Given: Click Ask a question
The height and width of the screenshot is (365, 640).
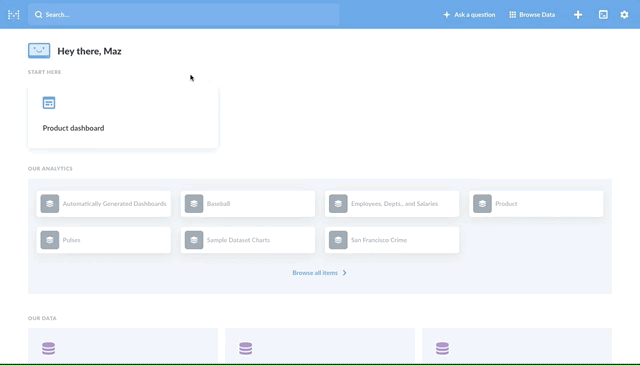Looking at the screenshot, I should pos(469,15).
